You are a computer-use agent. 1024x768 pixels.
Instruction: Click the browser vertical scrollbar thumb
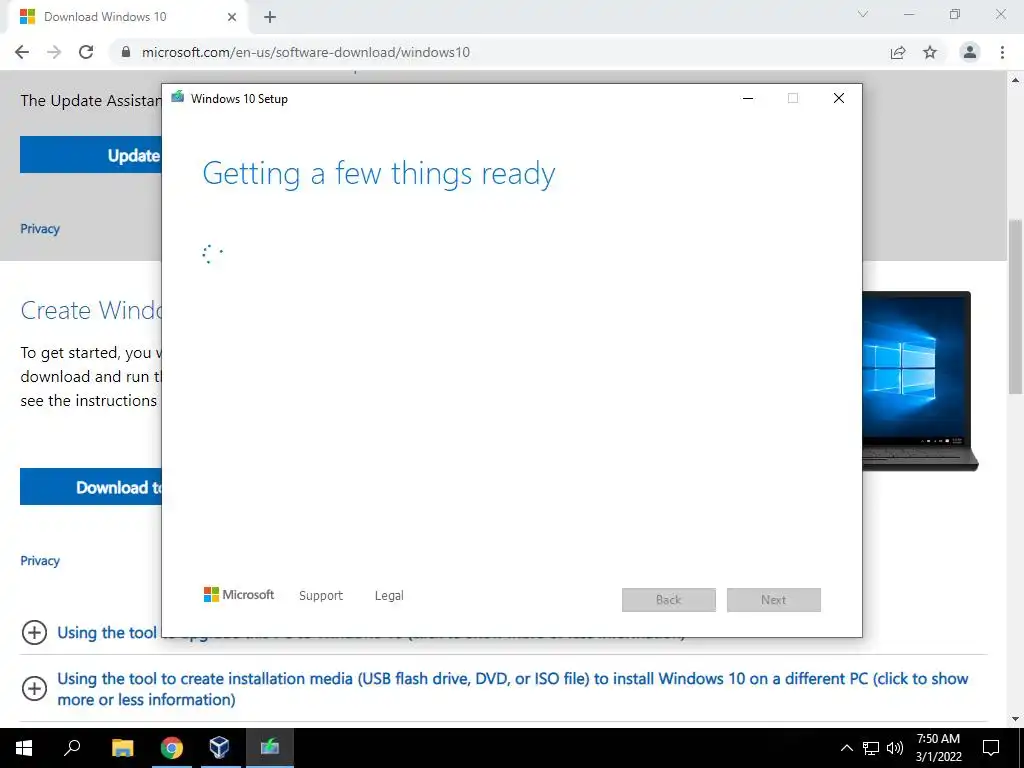(1015, 307)
